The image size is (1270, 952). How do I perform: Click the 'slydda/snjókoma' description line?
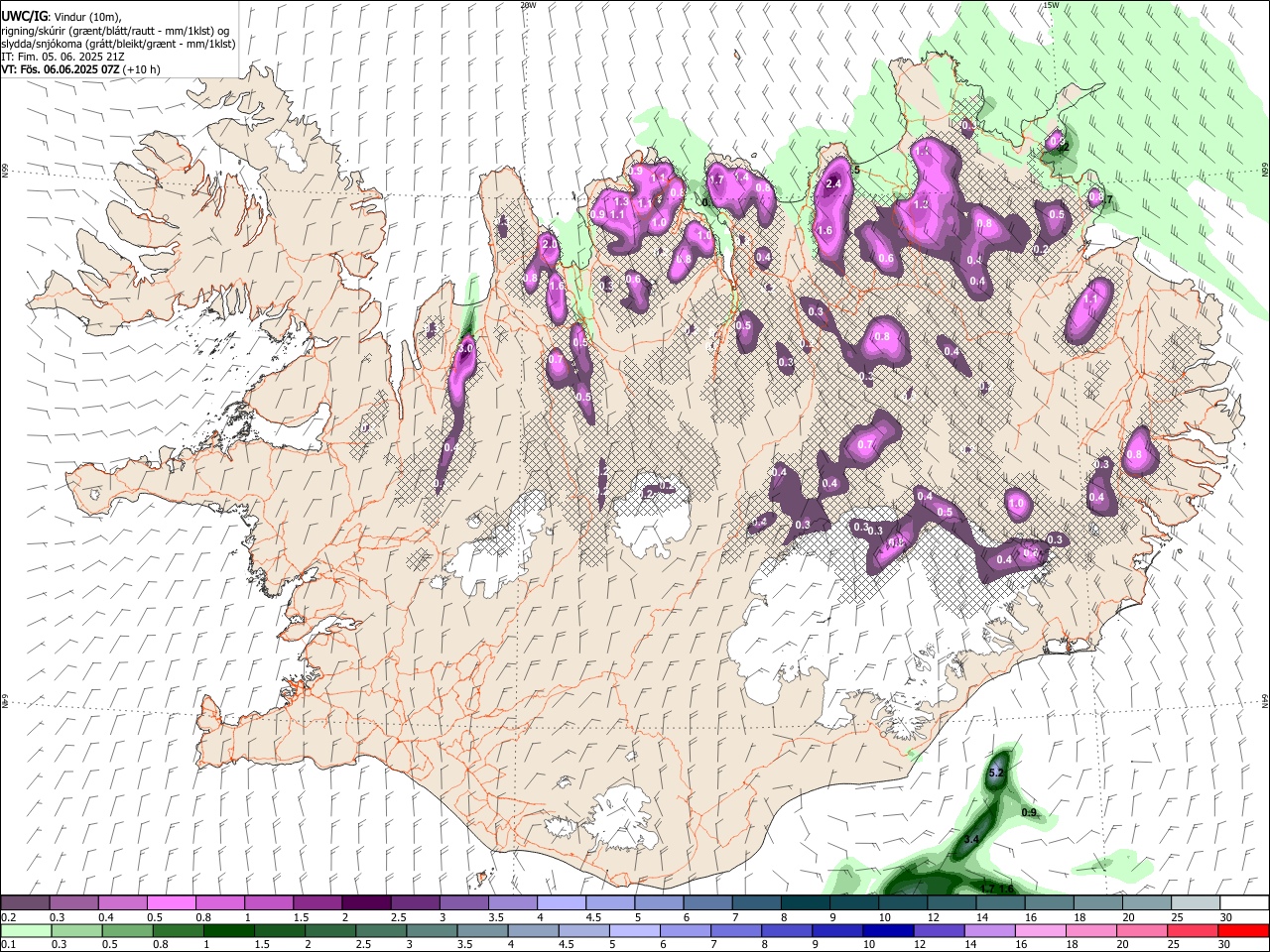pos(118,44)
